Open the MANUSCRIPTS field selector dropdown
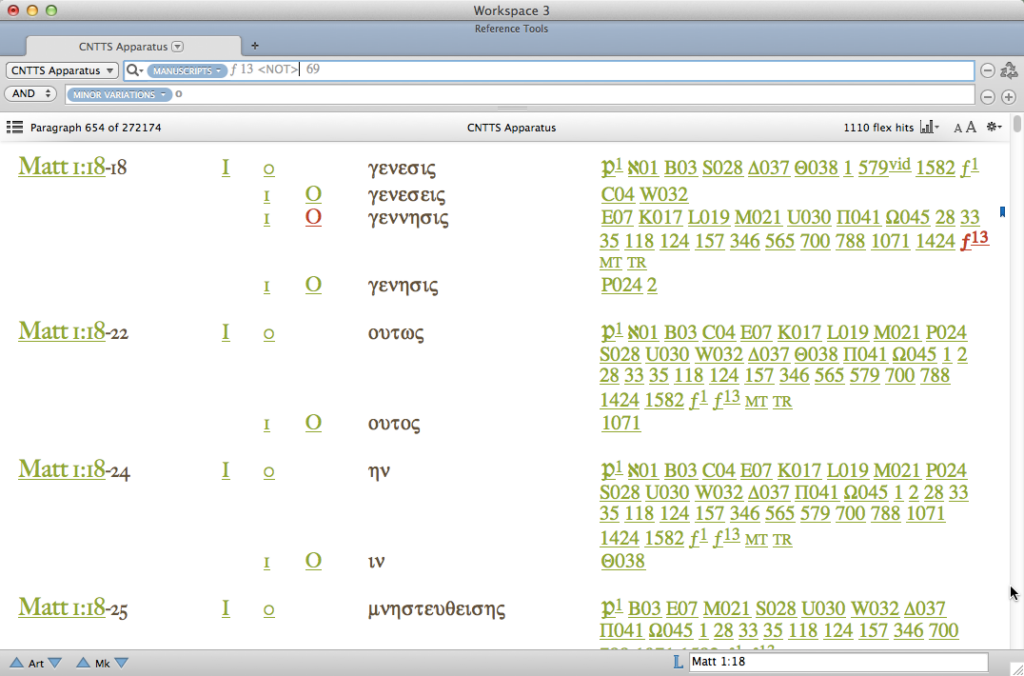 click(x=188, y=71)
